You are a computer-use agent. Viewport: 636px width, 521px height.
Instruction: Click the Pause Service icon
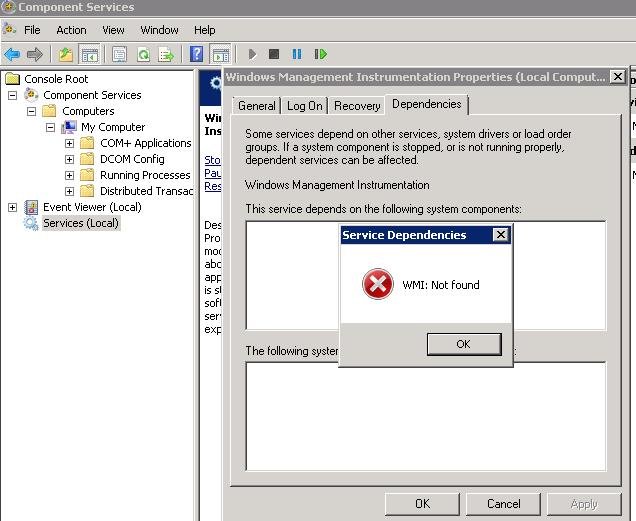tap(297, 54)
